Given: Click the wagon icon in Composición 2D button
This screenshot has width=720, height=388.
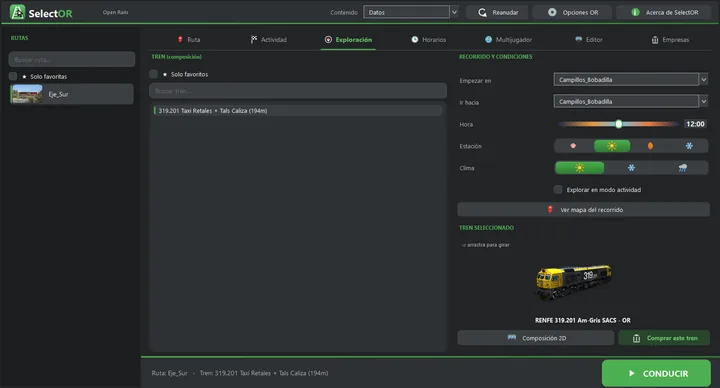Looking at the screenshot, I should [512, 337].
